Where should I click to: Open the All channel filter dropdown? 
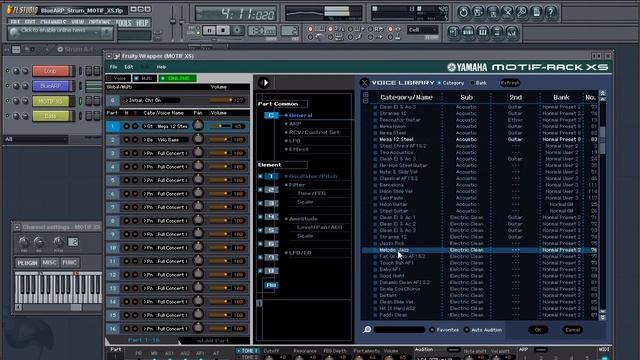[36, 140]
